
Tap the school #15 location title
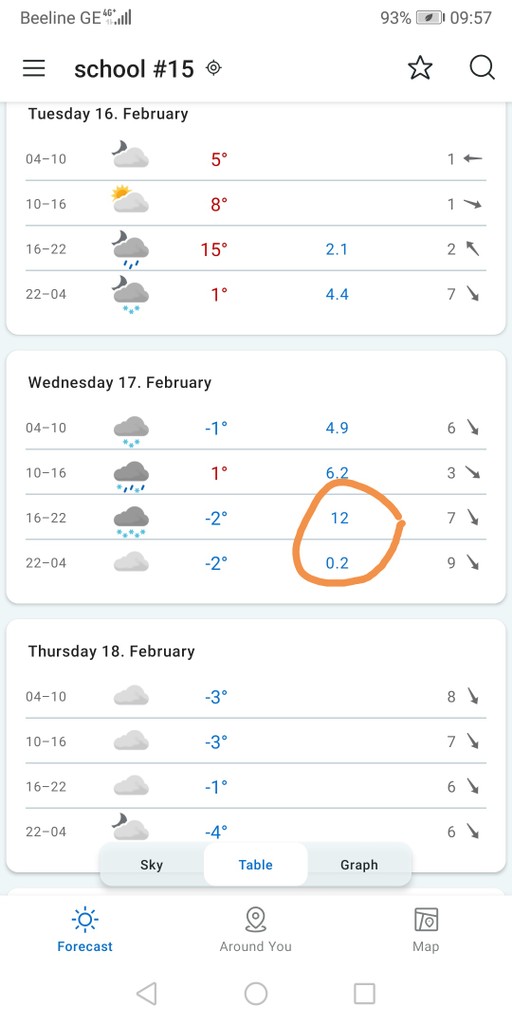[x=134, y=69]
